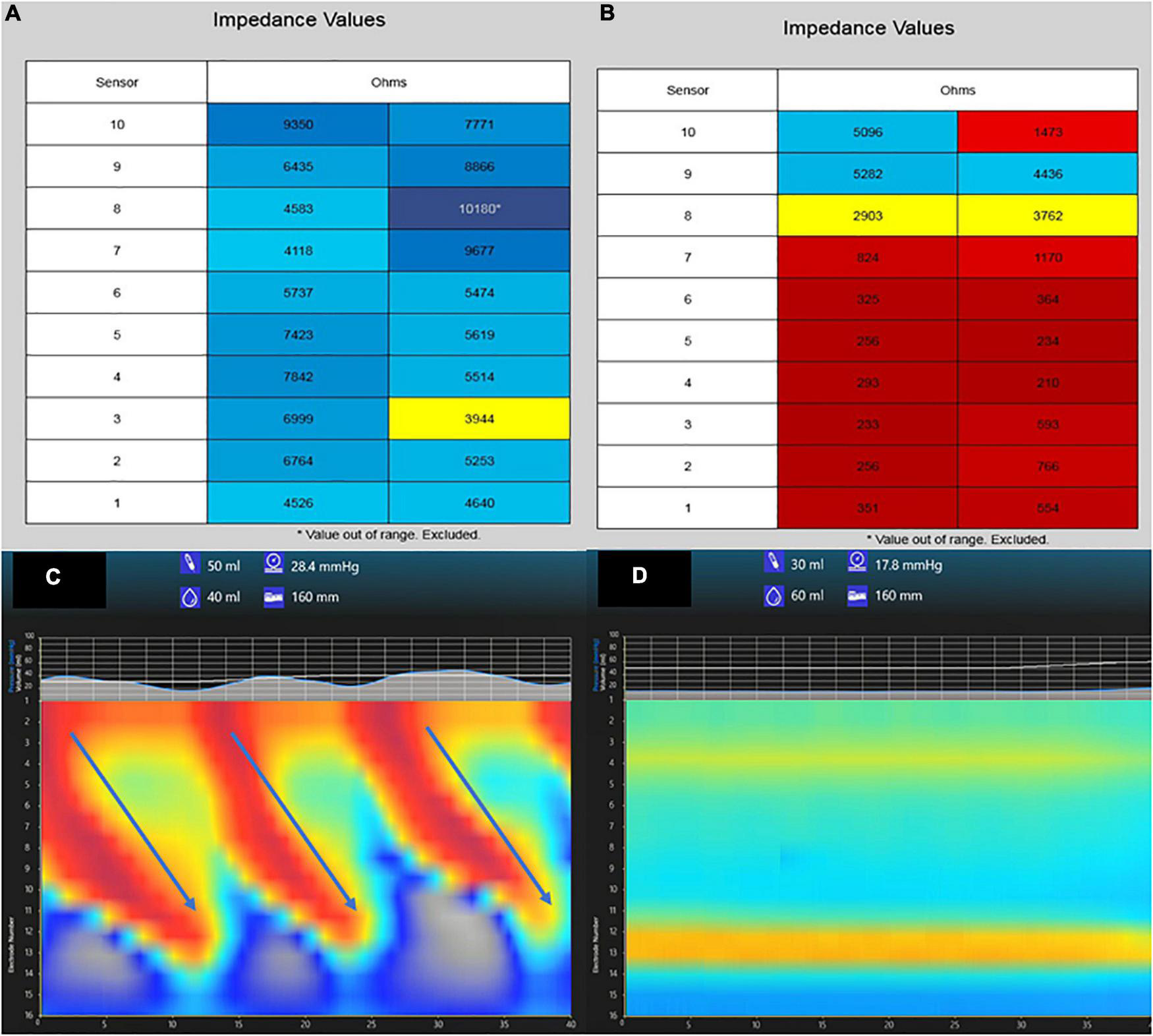Image resolution: width=1153 pixels, height=1036 pixels.
Task: Click the red 1473 cell for sensor 10
Action: [1047, 132]
